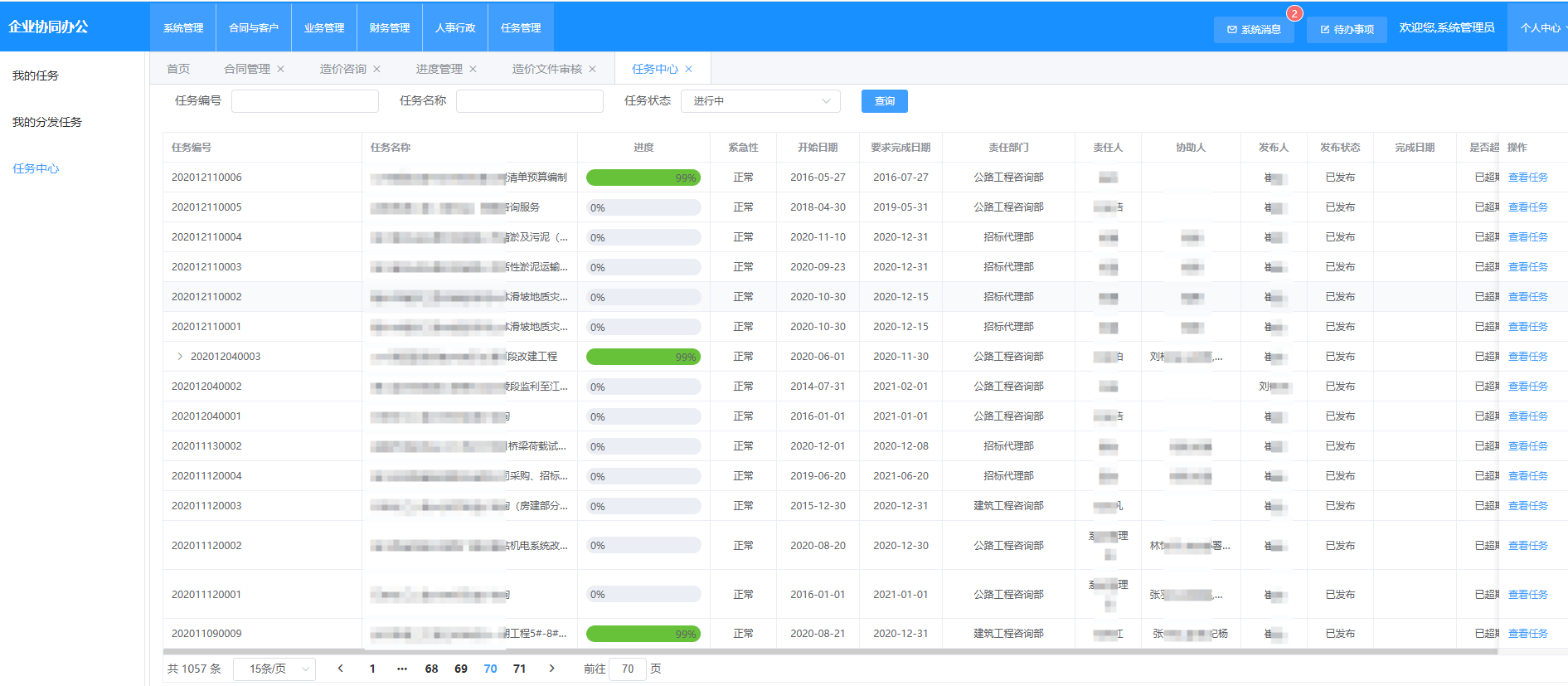Select 我的分发任务 in the sidebar

pos(47,122)
